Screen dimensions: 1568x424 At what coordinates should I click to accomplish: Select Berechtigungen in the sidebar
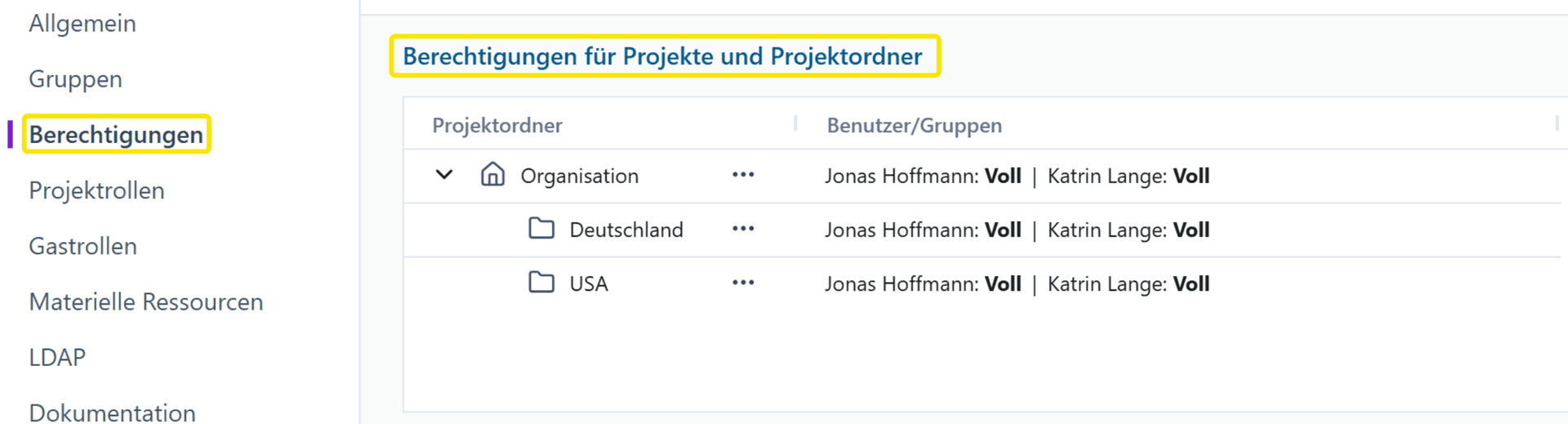116,135
